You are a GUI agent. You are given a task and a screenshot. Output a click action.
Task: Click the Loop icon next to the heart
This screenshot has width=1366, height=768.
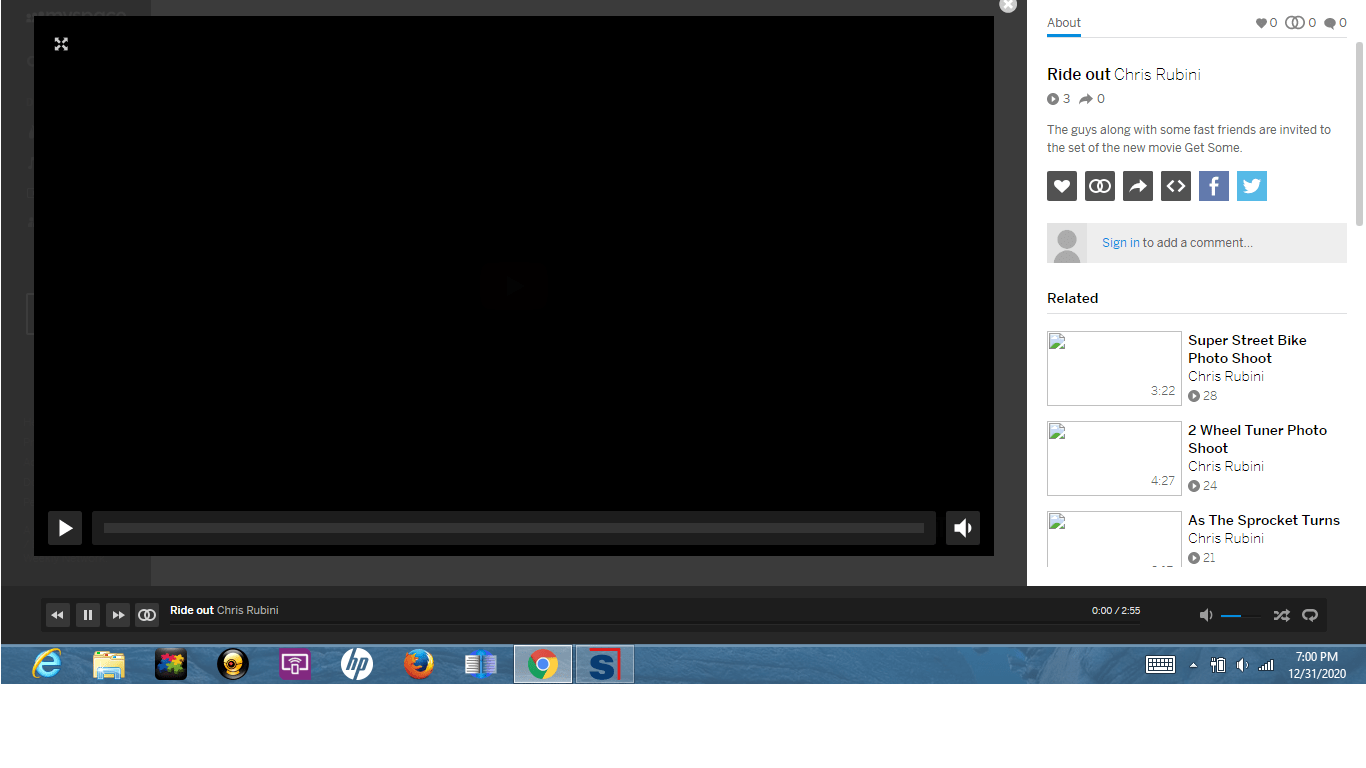click(1099, 186)
